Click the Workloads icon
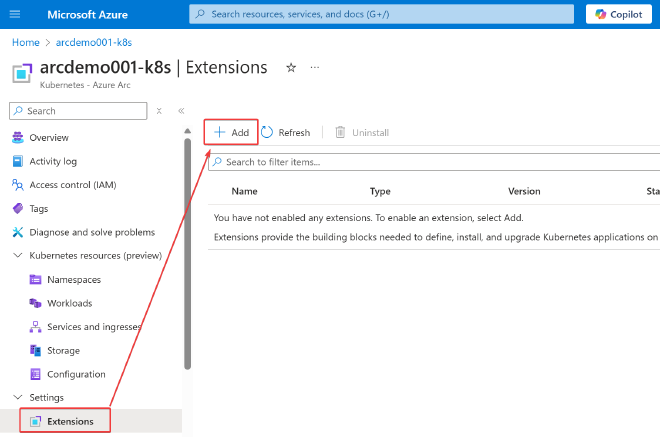Screen dimensions: 660x437 pyautogui.click(x=35, y=303)
